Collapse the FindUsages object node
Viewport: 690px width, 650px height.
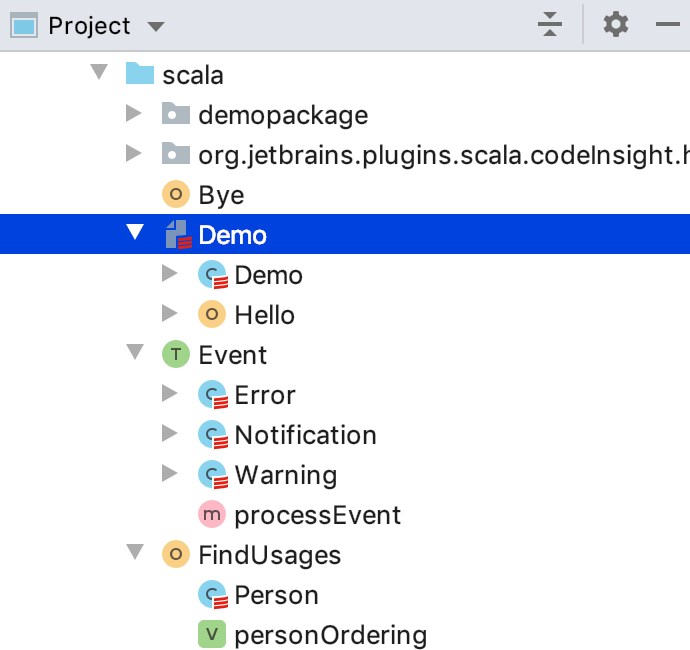133,555
